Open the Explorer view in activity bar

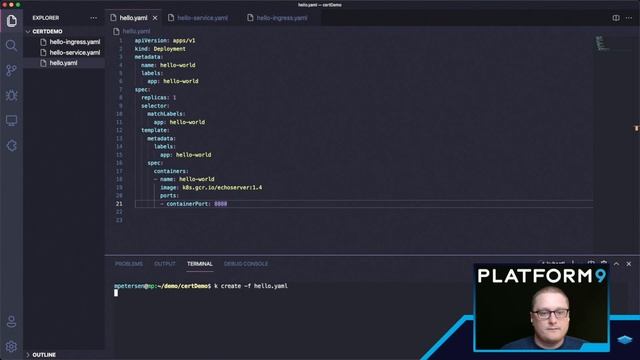(x=11, y=20)
